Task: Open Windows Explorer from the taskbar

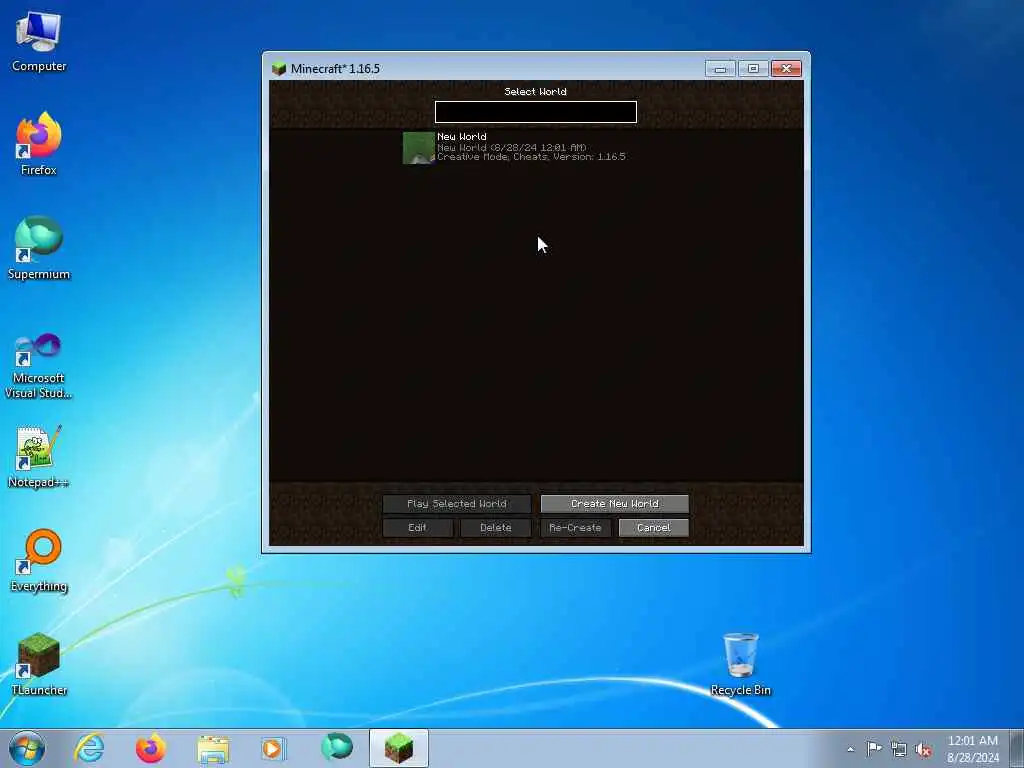Action: pos(213,748)
